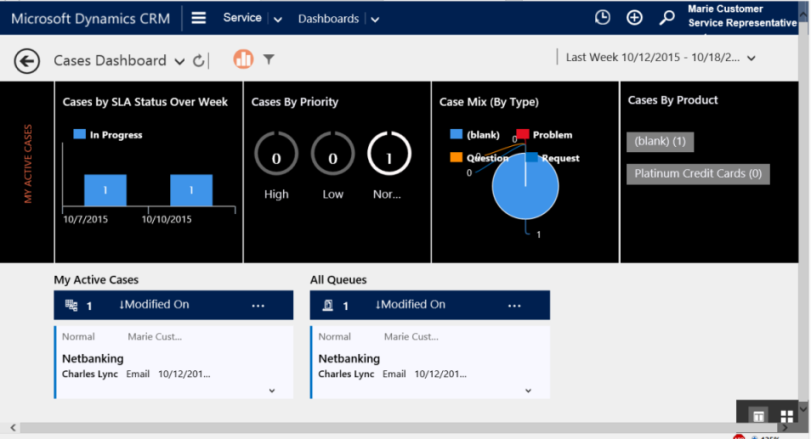
Task: Click the MY ACTIVE CASES vertical label
Action: click(28, 164)
